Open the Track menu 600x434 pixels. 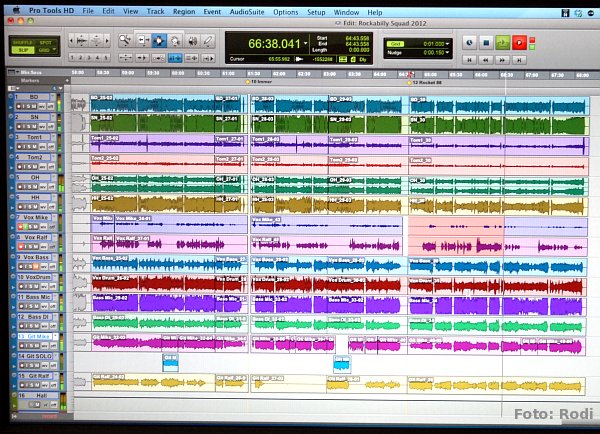[155, 11]
